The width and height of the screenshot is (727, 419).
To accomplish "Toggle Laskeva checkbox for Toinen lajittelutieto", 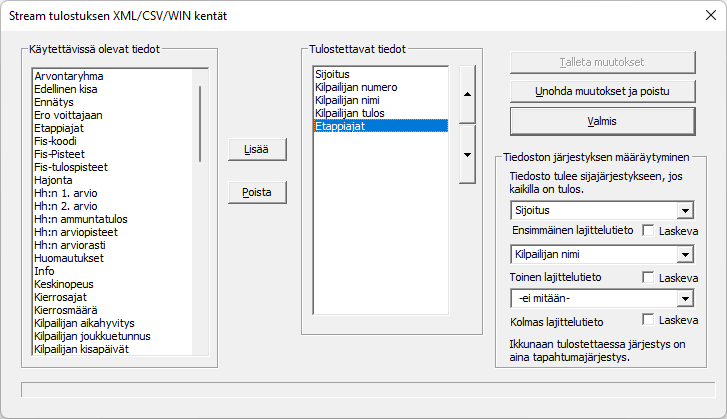I will click(x=649, y=276).
